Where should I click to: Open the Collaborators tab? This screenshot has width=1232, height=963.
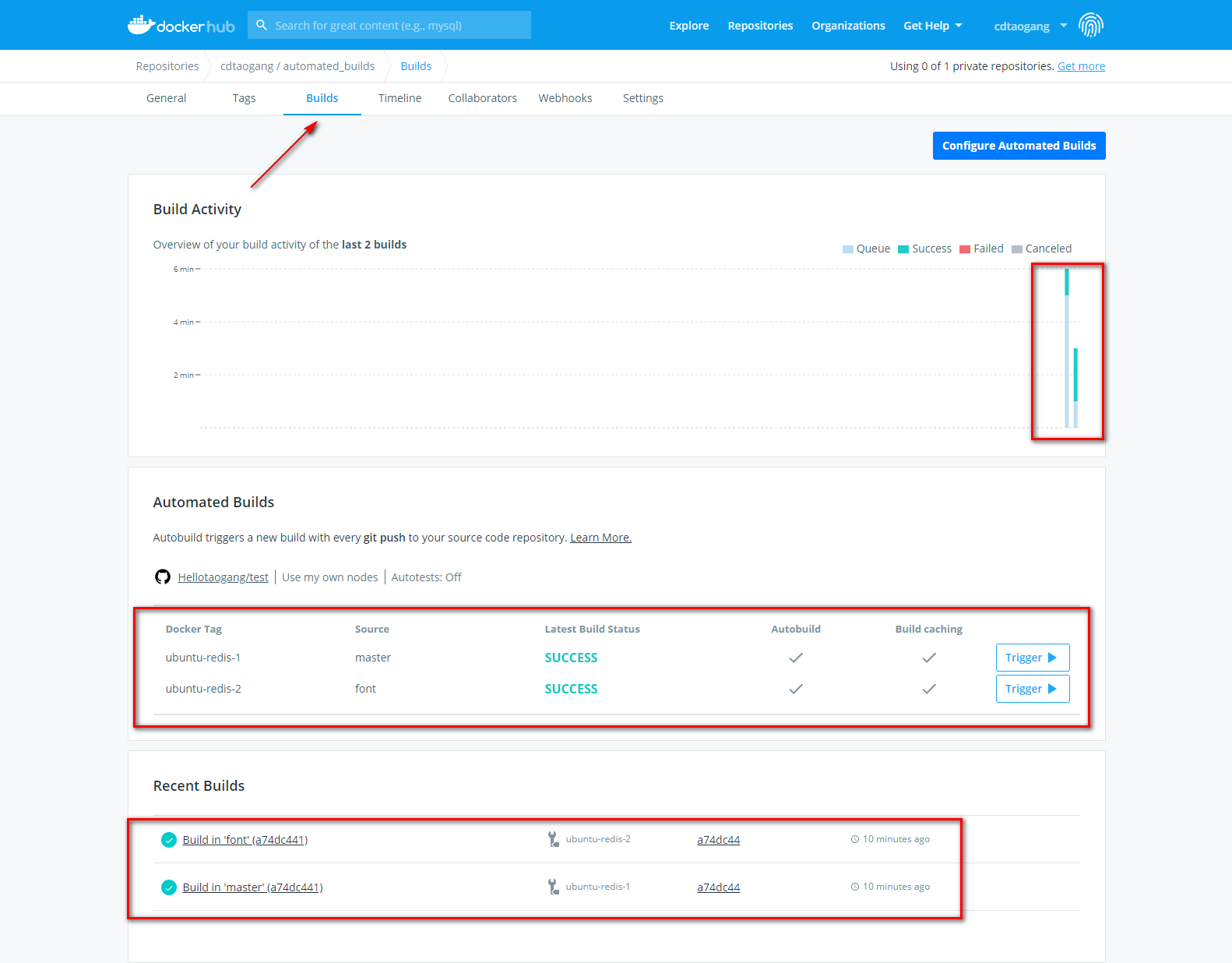[x=482, y=98]
